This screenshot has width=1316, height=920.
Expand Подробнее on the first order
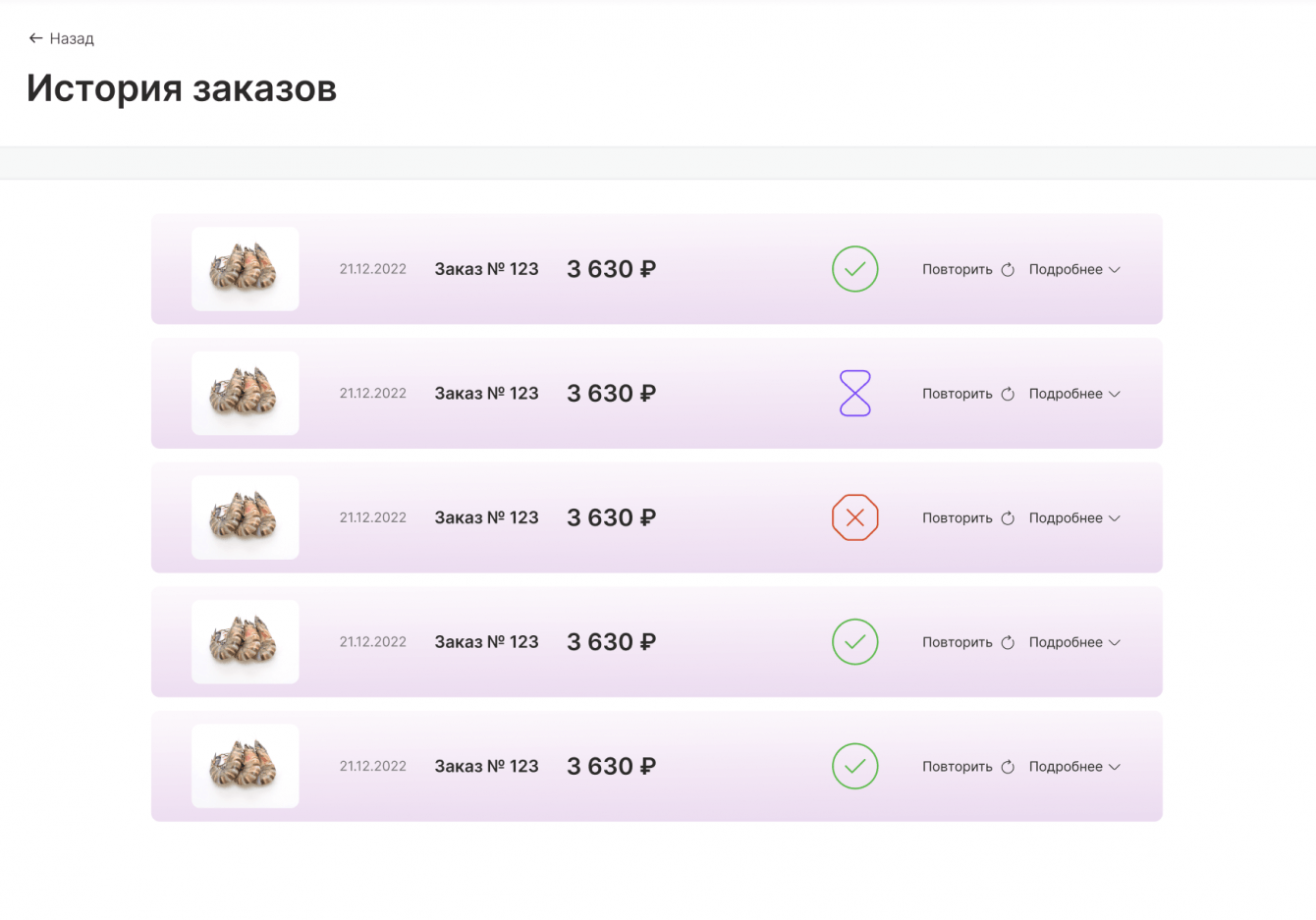(1074, 269)
